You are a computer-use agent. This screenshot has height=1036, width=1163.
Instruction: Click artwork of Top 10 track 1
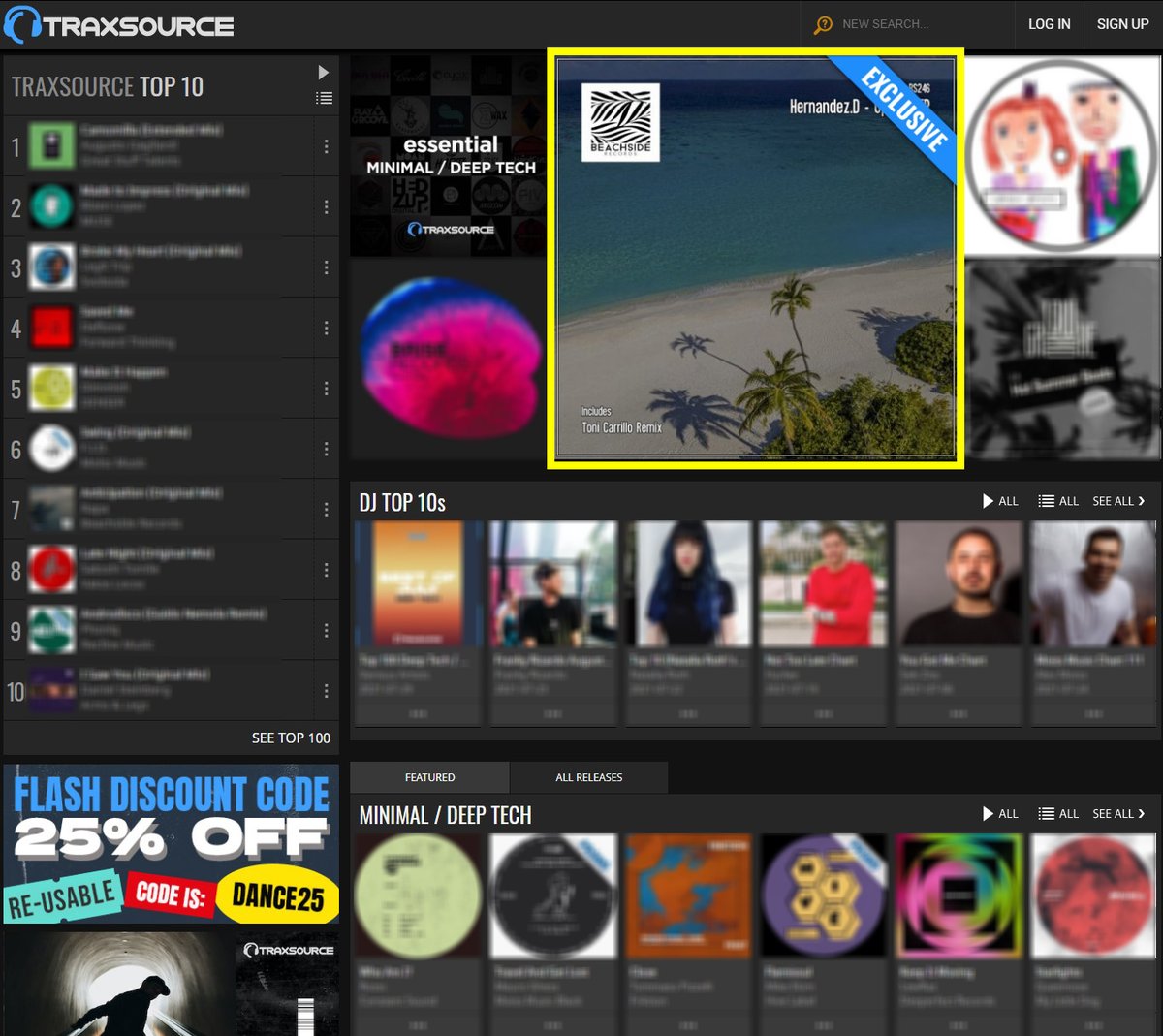click(51, 146)
